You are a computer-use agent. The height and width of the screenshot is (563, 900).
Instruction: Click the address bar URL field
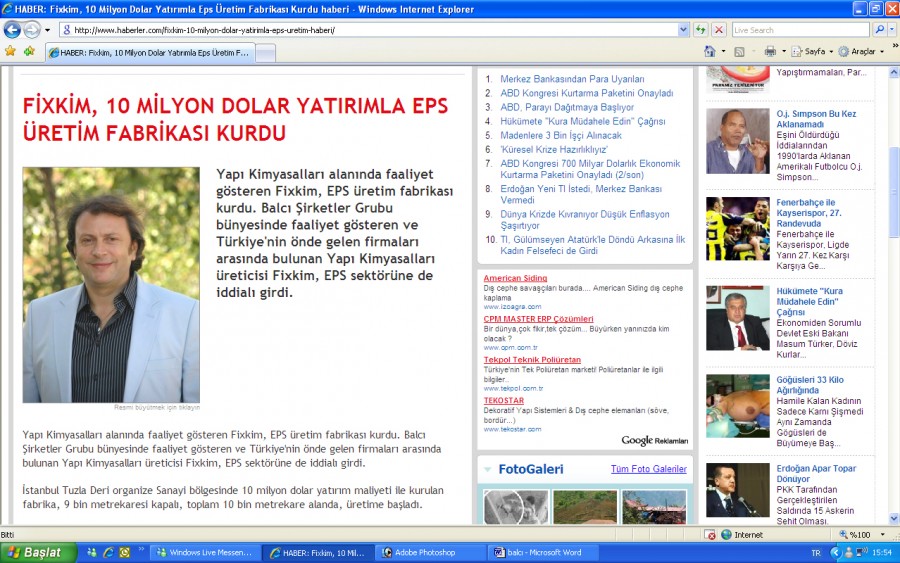367,30
